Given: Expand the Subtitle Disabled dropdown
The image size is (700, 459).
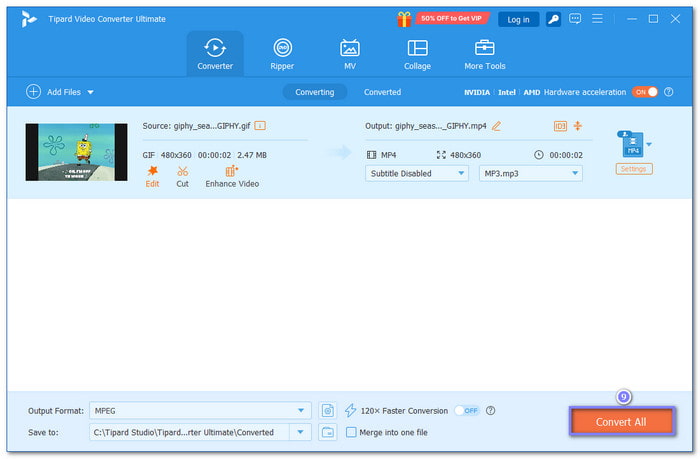Looking at the screenshot, I should coord(417,173).
